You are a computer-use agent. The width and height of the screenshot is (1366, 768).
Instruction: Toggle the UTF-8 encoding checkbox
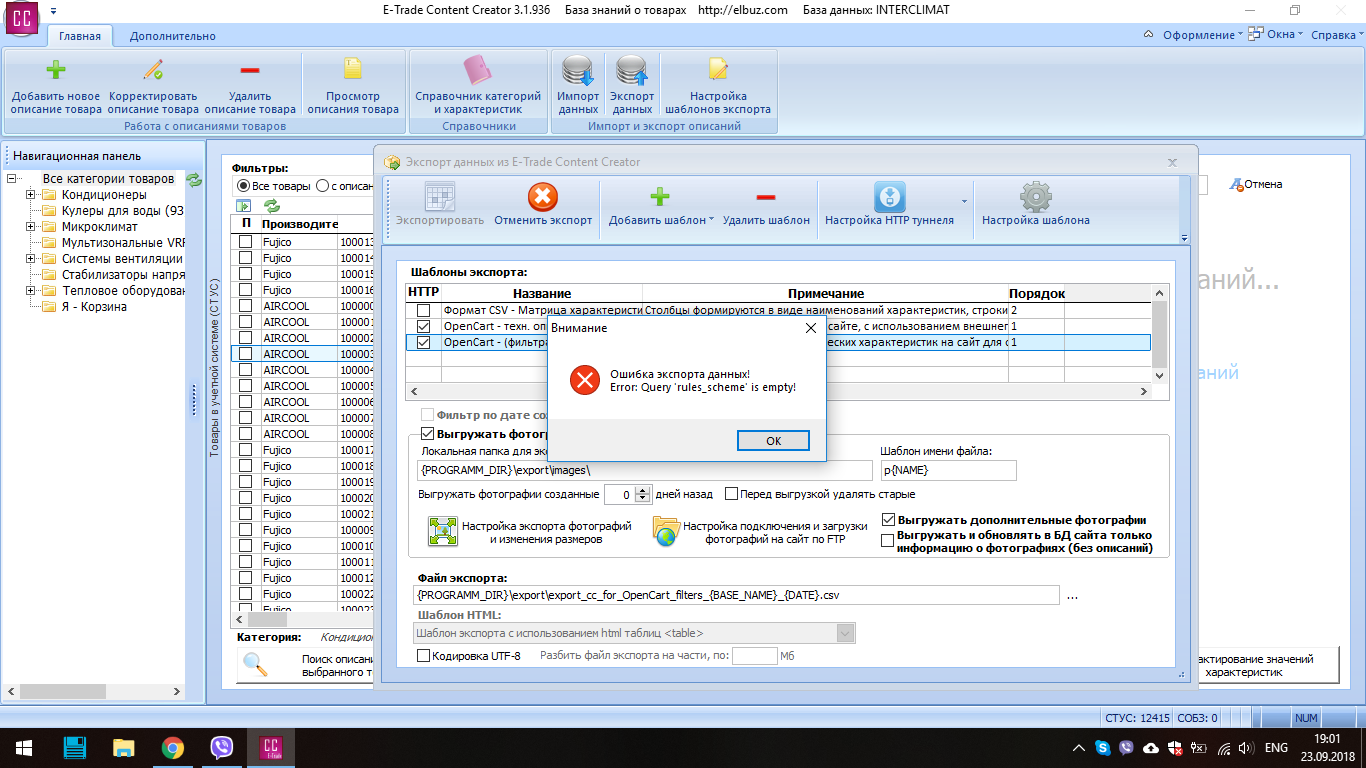[424, 656]
